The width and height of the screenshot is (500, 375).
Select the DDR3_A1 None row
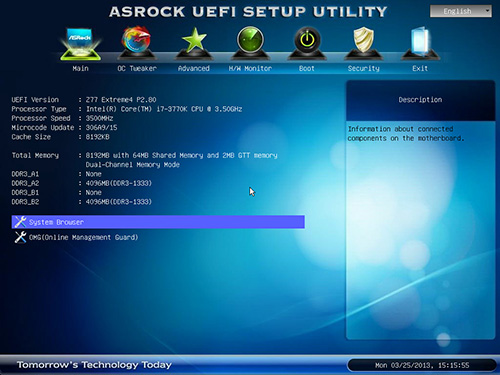click(57, 174)
